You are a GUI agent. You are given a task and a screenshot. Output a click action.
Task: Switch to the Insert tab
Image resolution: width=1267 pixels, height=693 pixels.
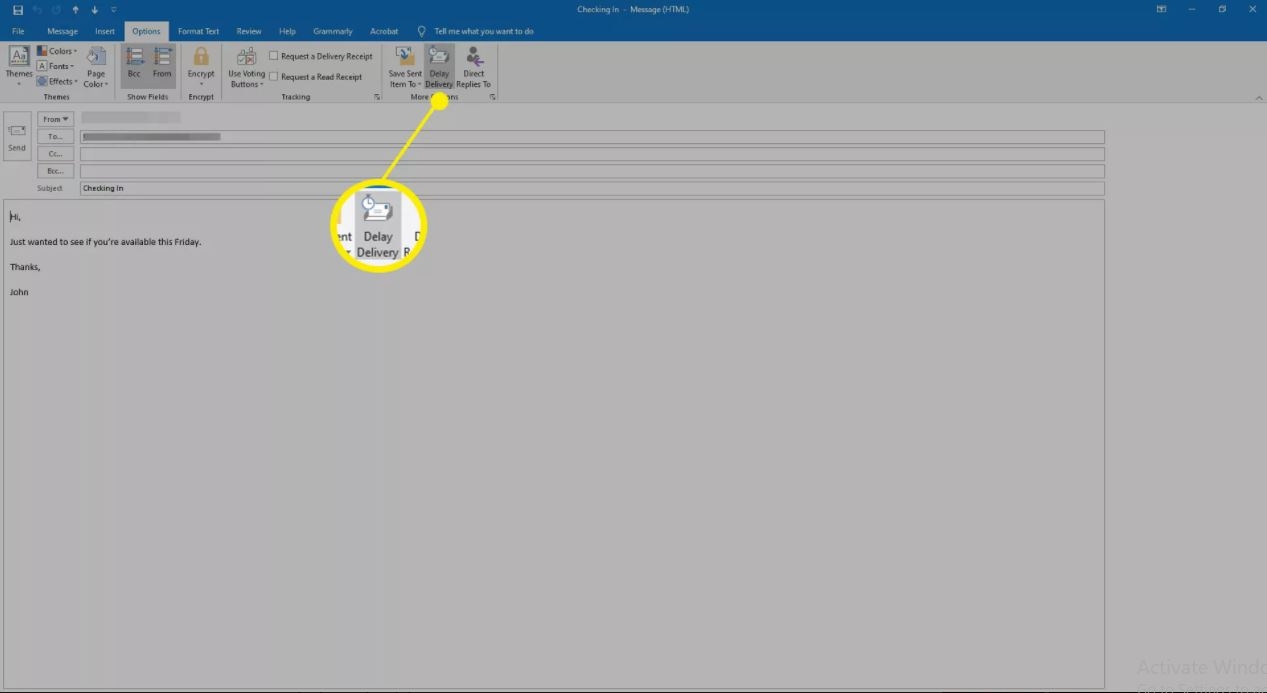pyautogui.click(x=105, y=31)
